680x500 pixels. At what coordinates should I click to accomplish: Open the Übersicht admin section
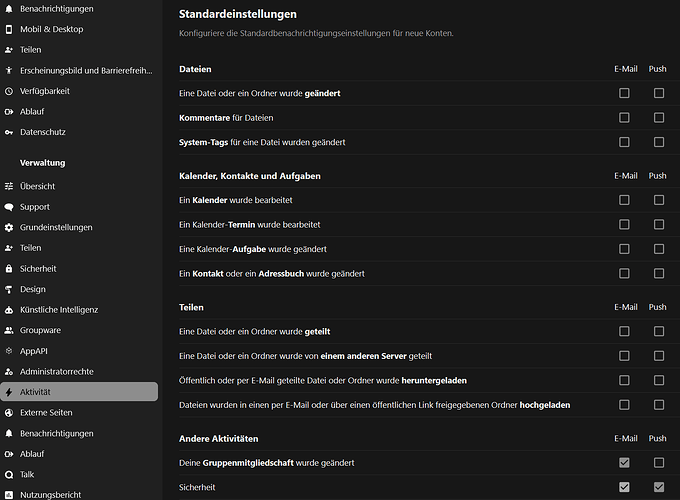pos(37,187)
